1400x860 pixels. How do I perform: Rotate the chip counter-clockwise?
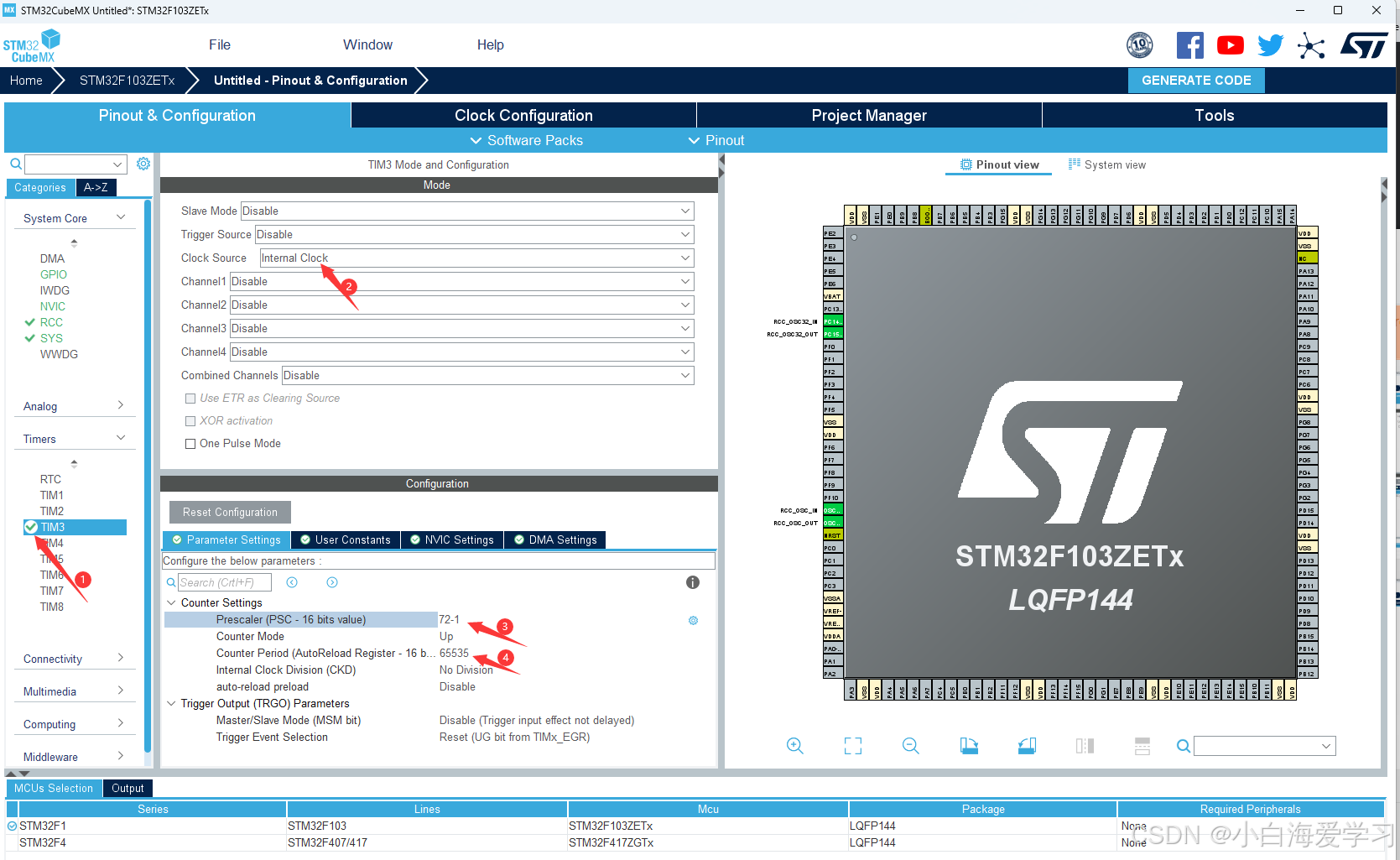[1027, 746]
